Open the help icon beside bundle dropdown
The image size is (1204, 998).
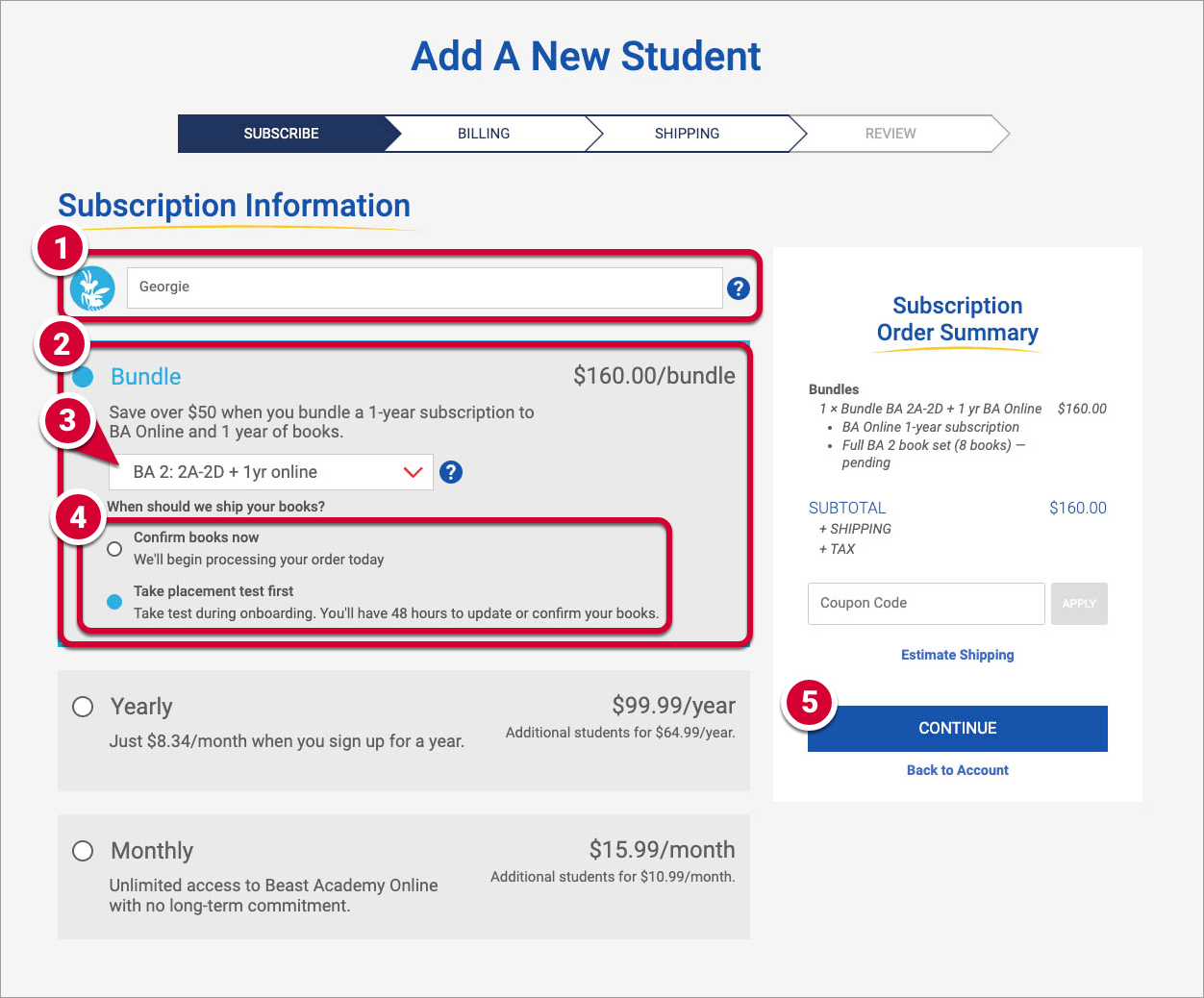[451, 472]
